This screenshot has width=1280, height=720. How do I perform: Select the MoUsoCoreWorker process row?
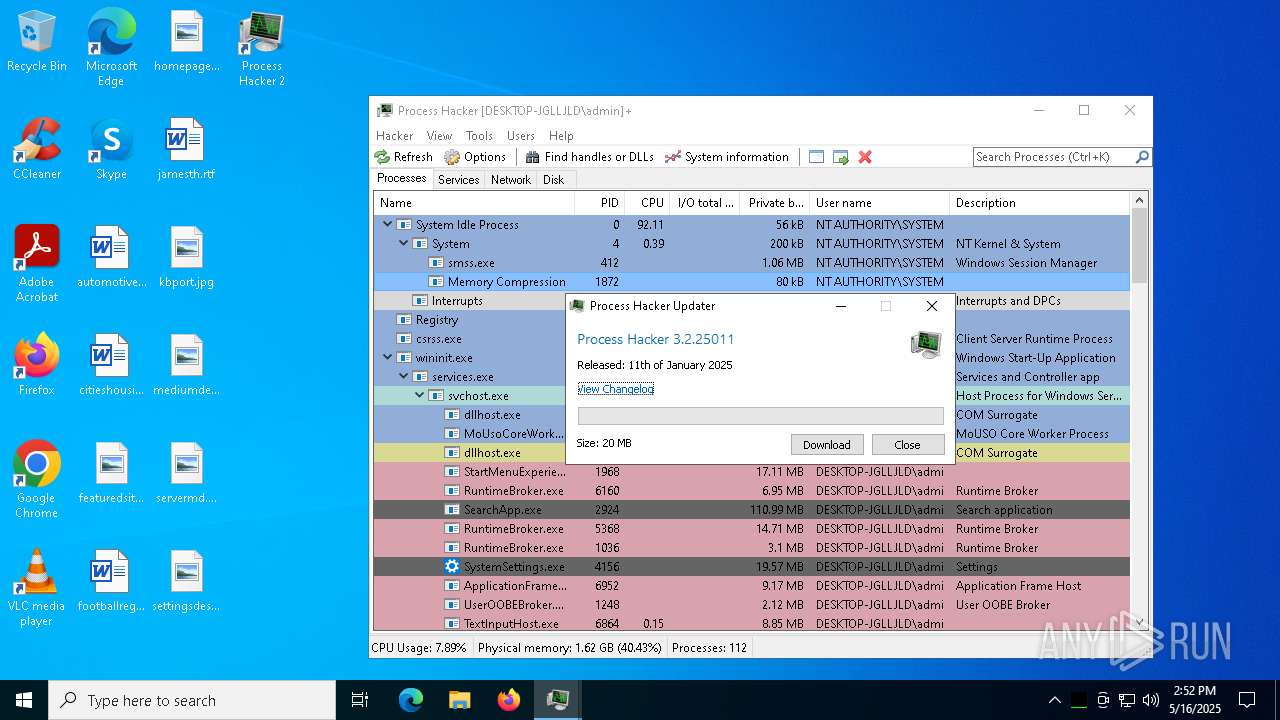click(x=752, y=434)
